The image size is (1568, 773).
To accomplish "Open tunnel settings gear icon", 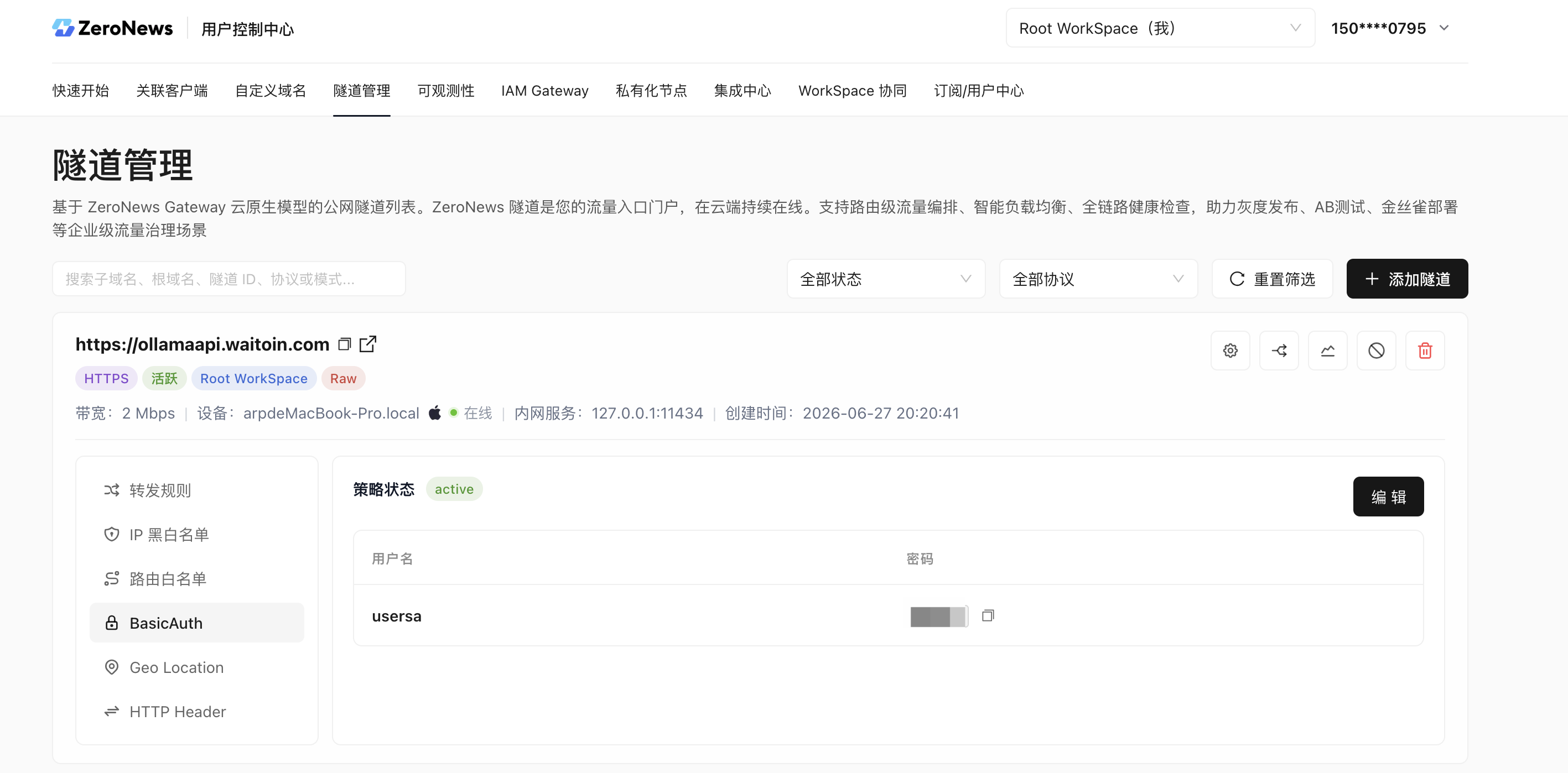I will [1230, 351].
